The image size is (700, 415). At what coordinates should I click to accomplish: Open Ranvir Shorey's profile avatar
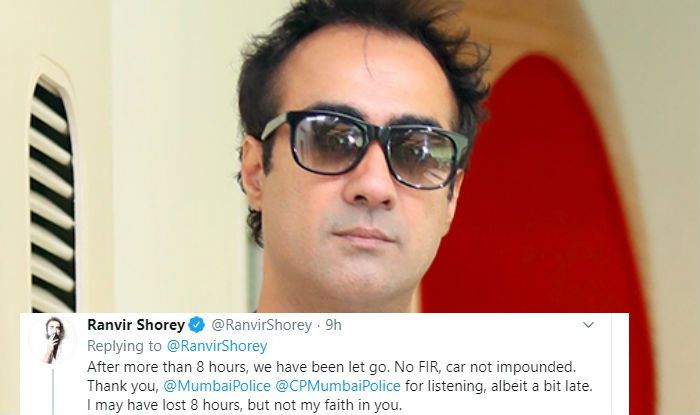(53, 340)
